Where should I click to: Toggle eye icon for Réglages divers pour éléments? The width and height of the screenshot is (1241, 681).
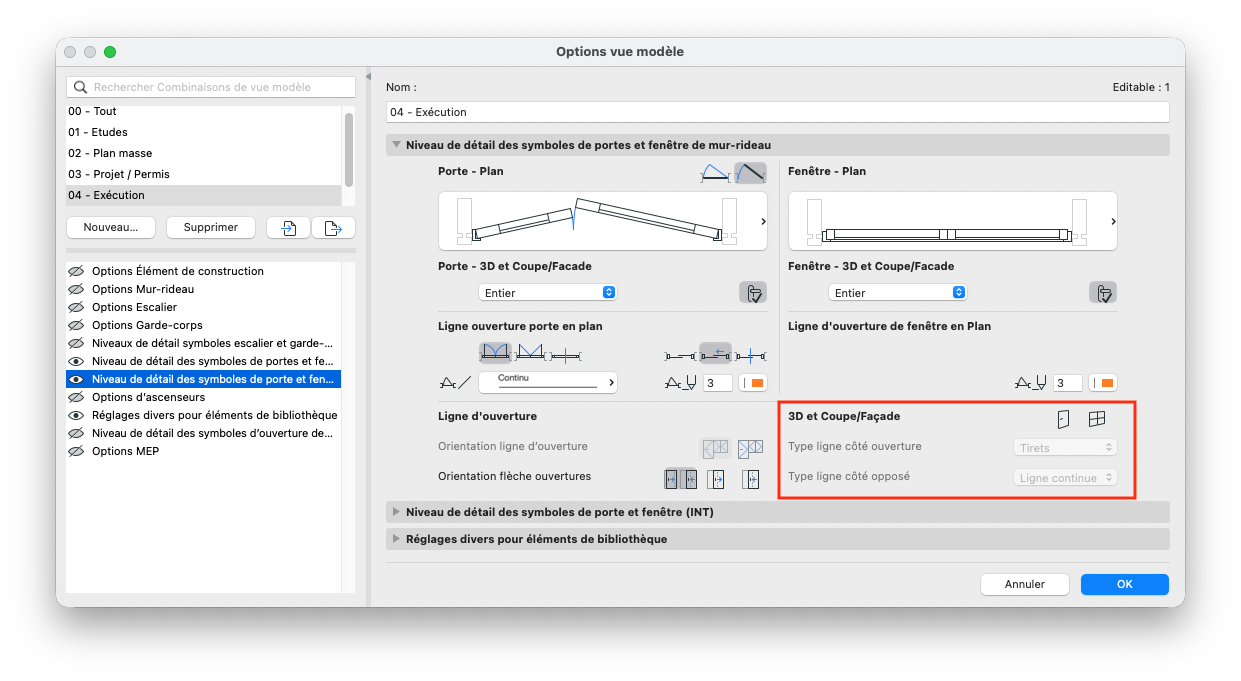pyautogui.click(x=75, y=415)
